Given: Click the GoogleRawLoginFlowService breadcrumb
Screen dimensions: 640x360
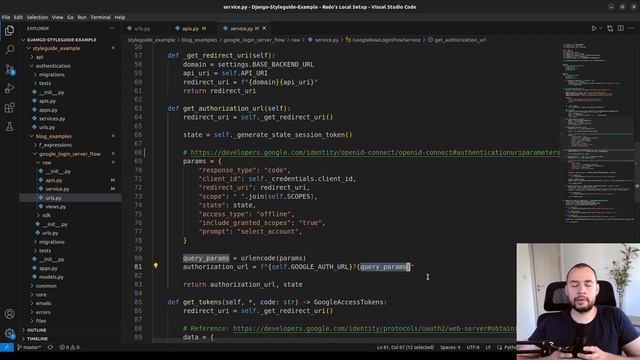Looking at the screenshot, I should 386,40.
